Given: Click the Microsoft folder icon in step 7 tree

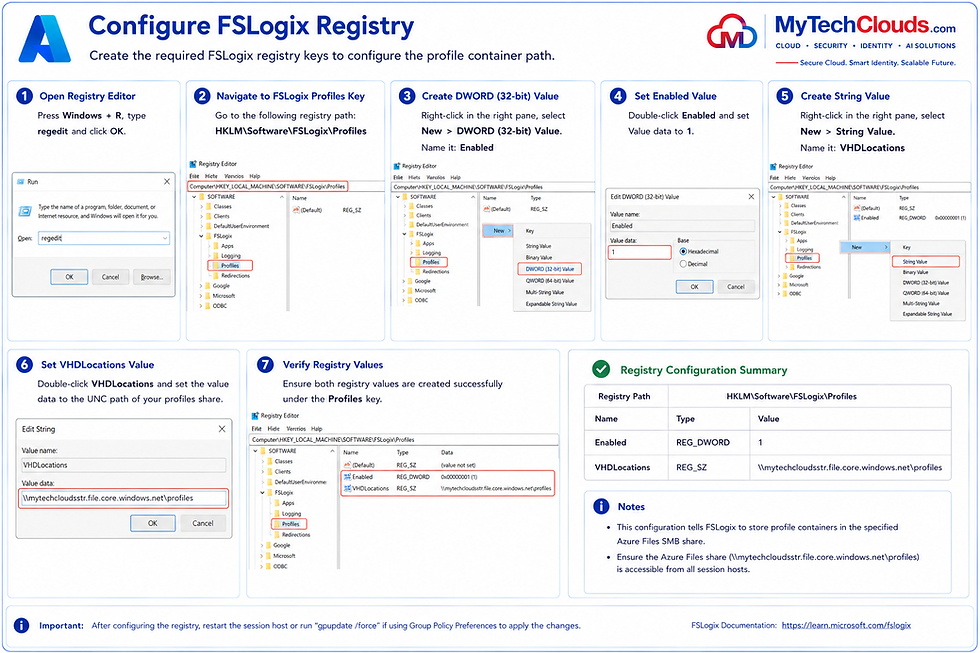Looking at the screenshot, I should pos(269,556).
